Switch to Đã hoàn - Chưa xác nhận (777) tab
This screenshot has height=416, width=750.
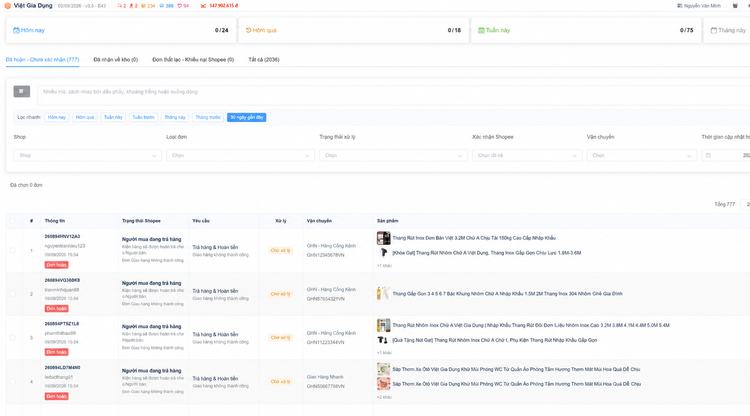(43, 60)
